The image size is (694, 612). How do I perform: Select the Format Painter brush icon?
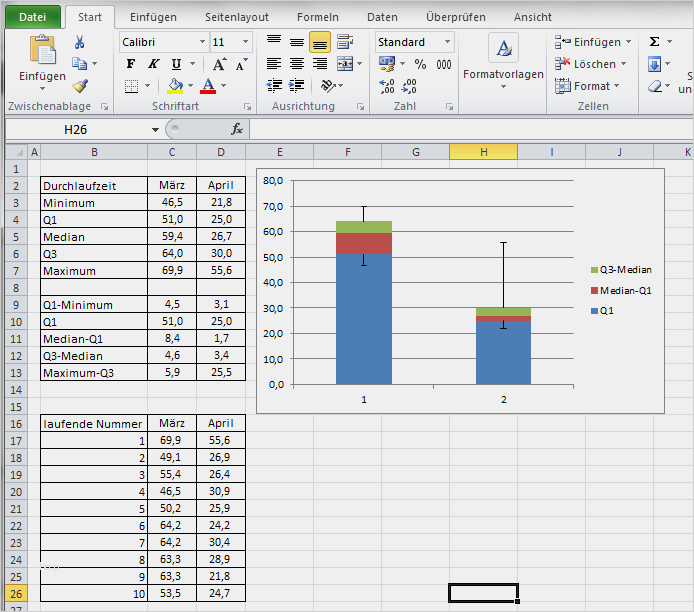point(80,85)
